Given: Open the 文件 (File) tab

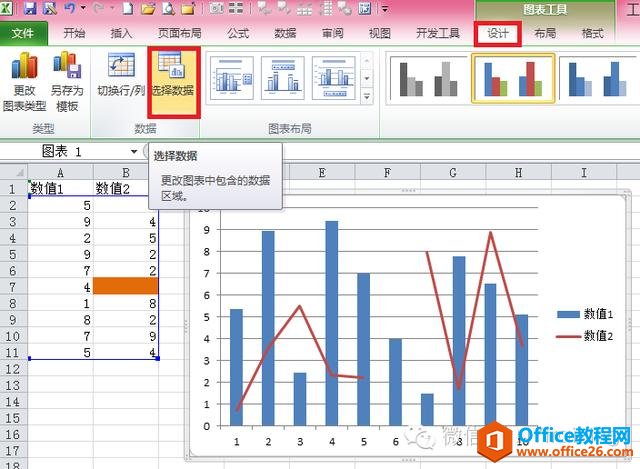Looking at the screenshot, I should pos(24,33).
